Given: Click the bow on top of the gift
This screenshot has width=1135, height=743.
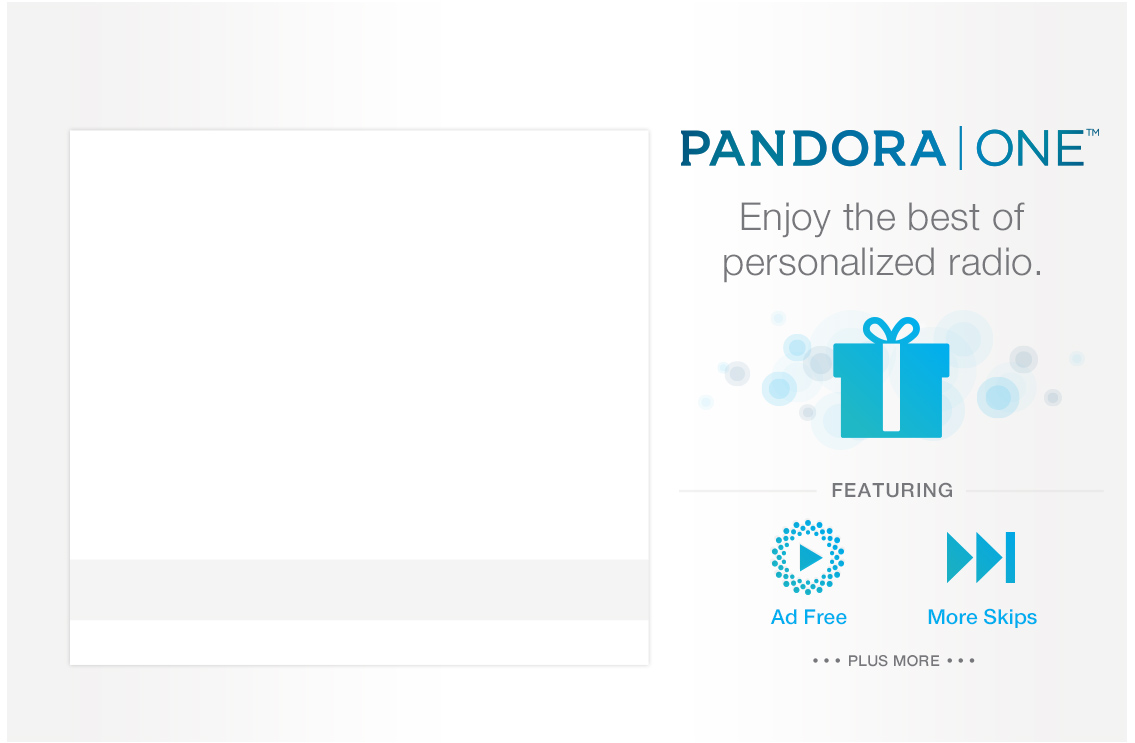Looking at the screenshot, I should [x=891, y=330].
